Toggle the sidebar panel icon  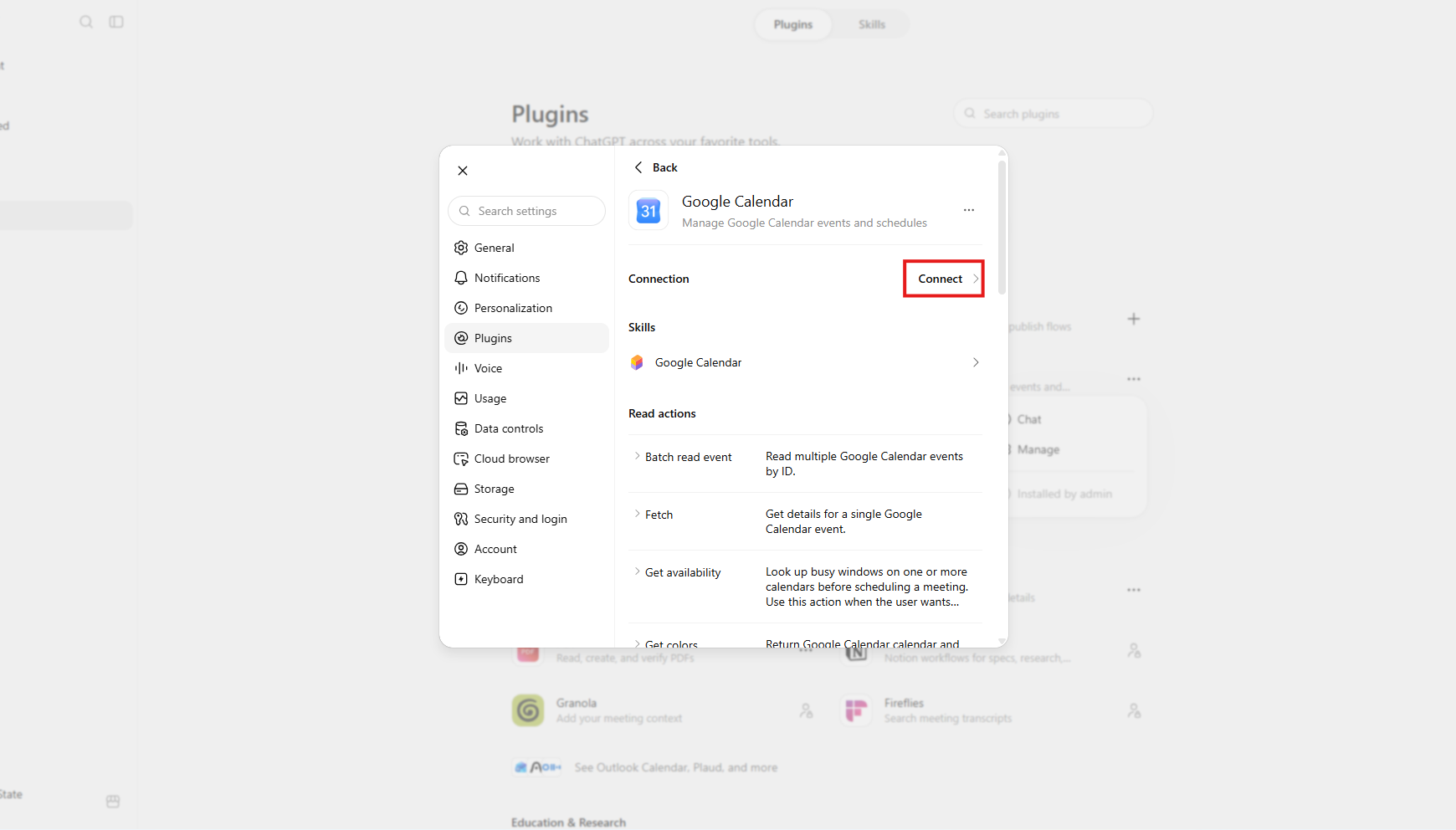coord(116,22)
